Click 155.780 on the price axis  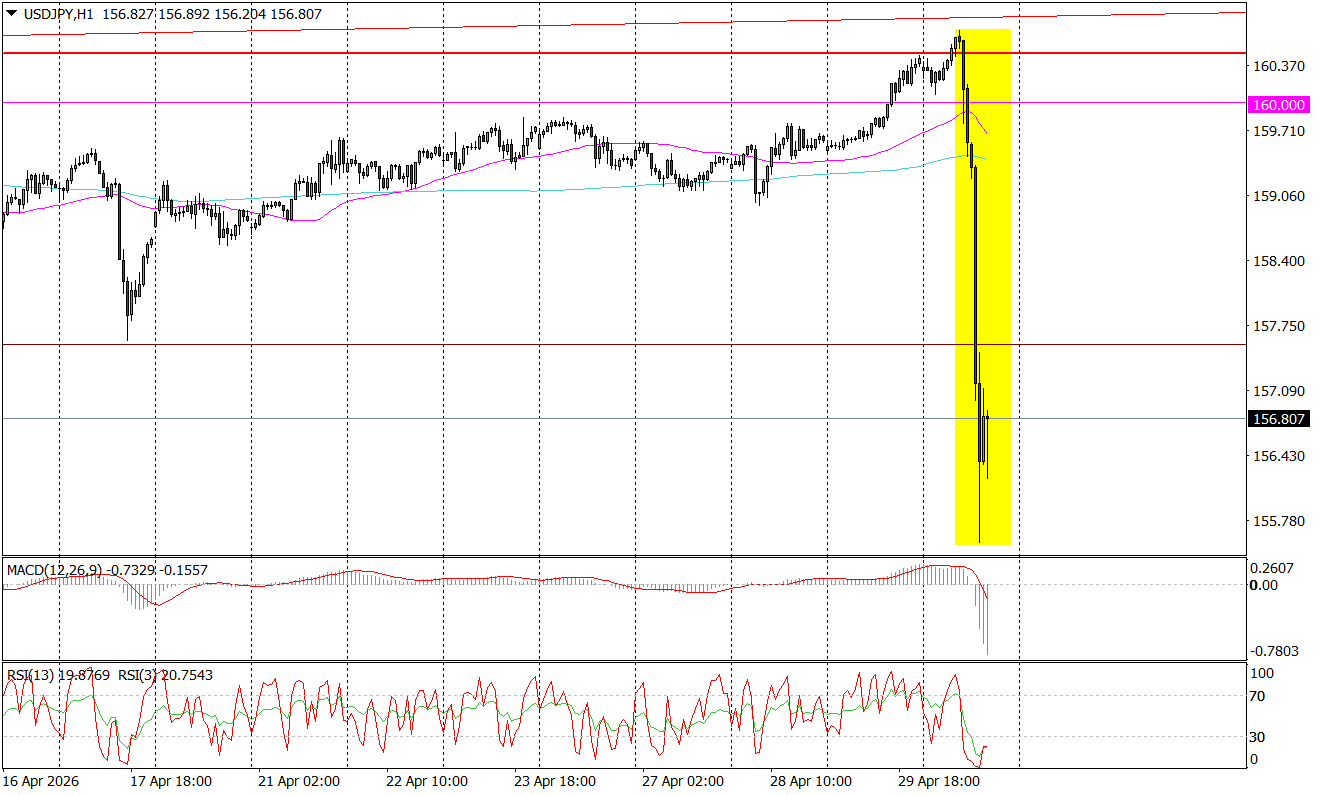1278,521
